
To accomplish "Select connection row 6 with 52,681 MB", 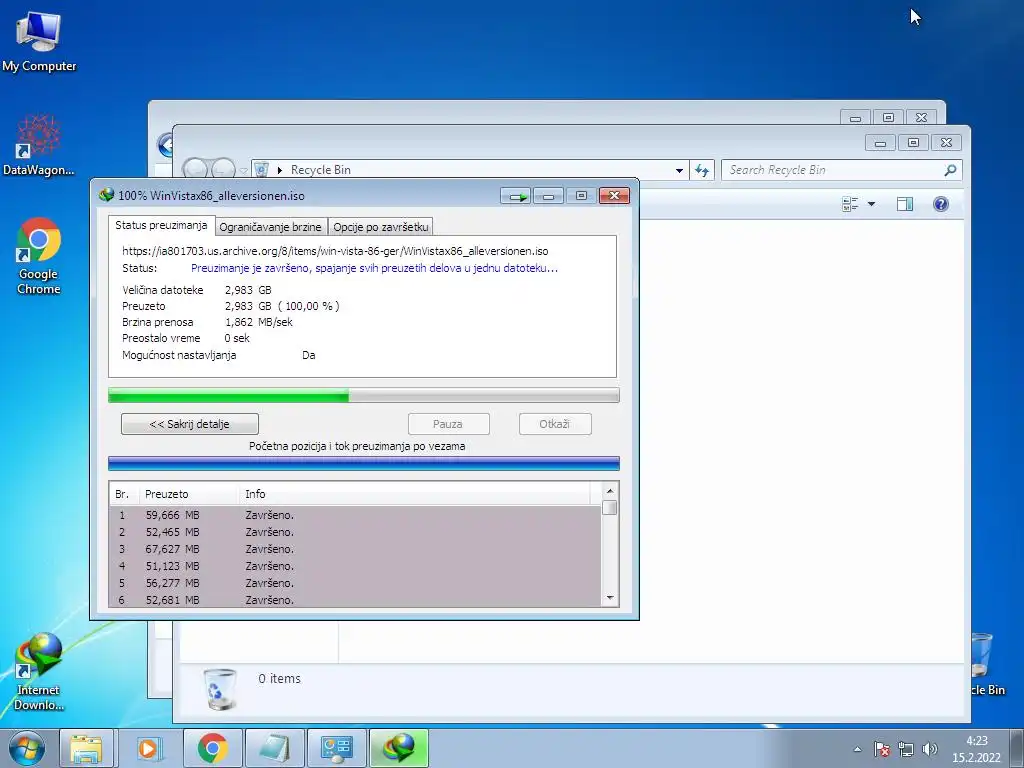I will (x=355, y=600).
